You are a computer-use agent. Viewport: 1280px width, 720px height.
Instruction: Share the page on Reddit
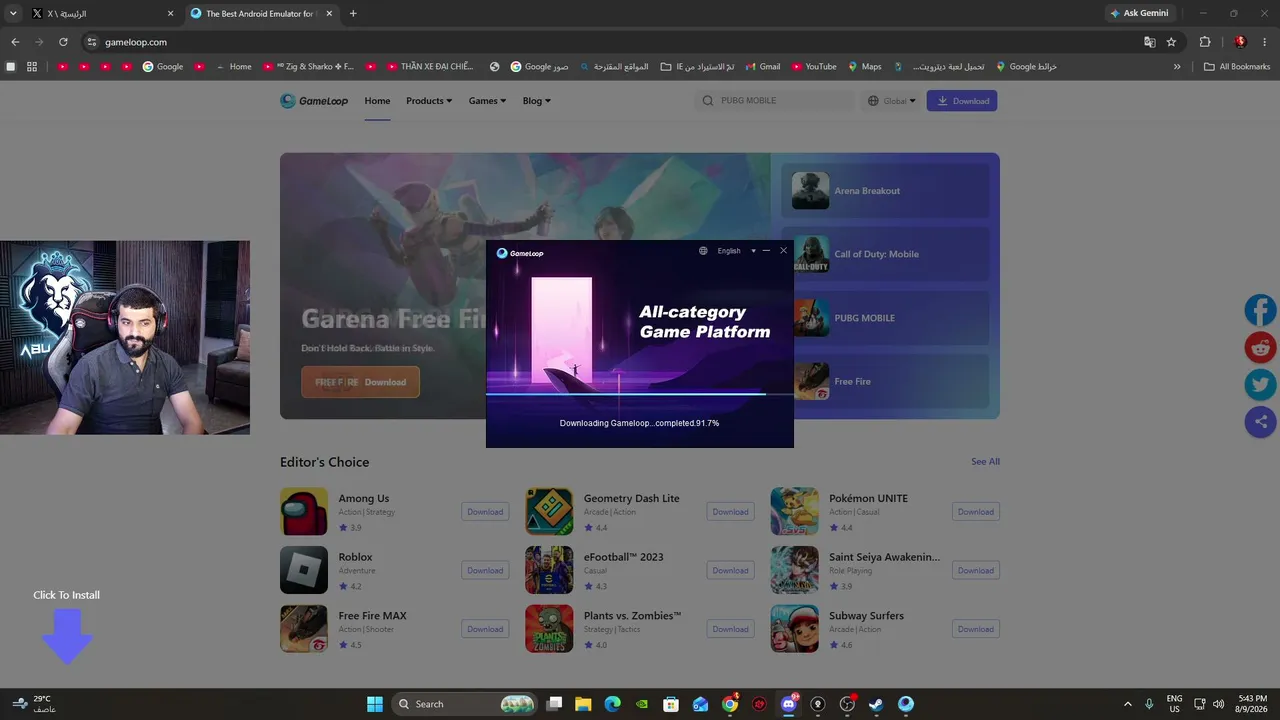(x=1260, y=347)
